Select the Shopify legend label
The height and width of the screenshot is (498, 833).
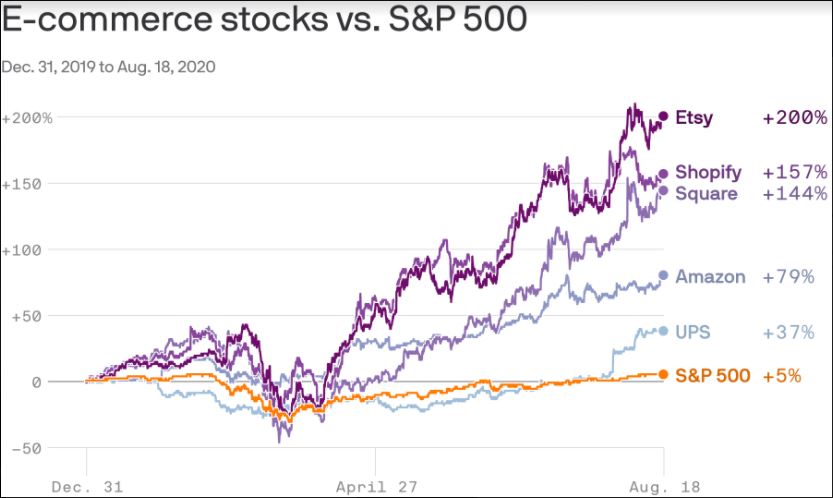(x=708, y=172)
